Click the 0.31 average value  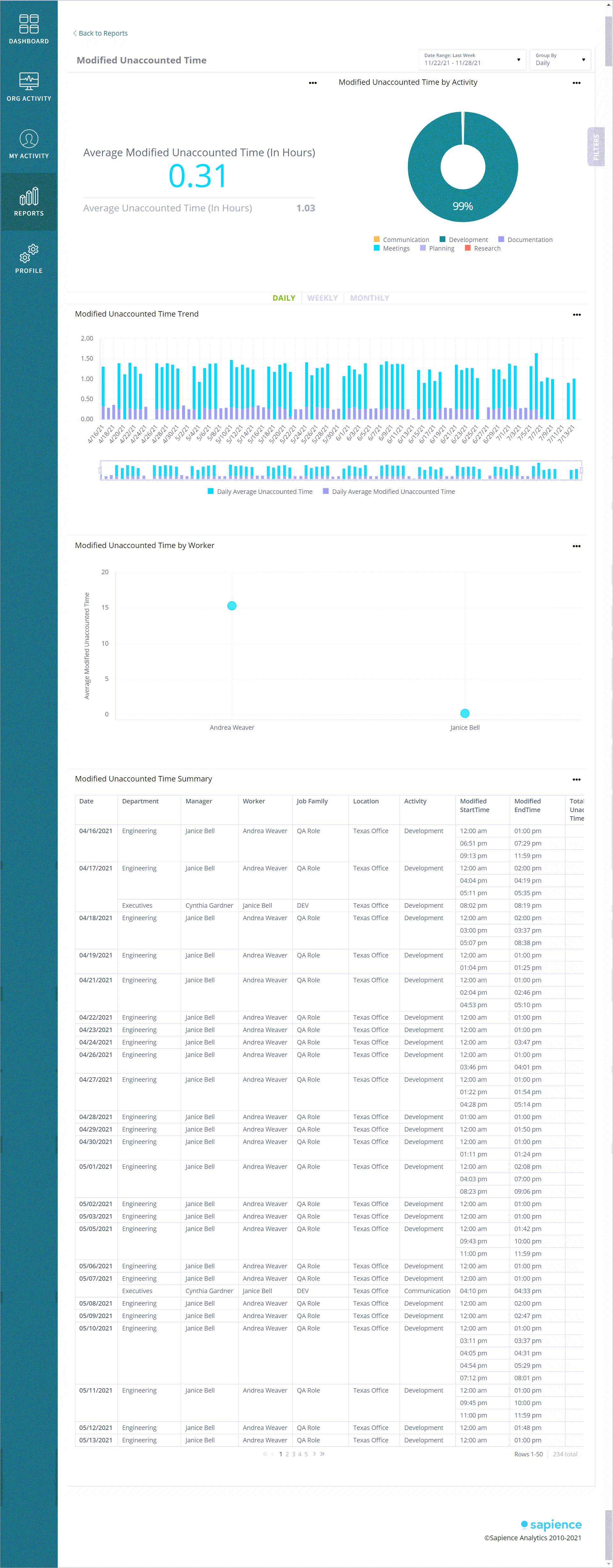point(198,176)
